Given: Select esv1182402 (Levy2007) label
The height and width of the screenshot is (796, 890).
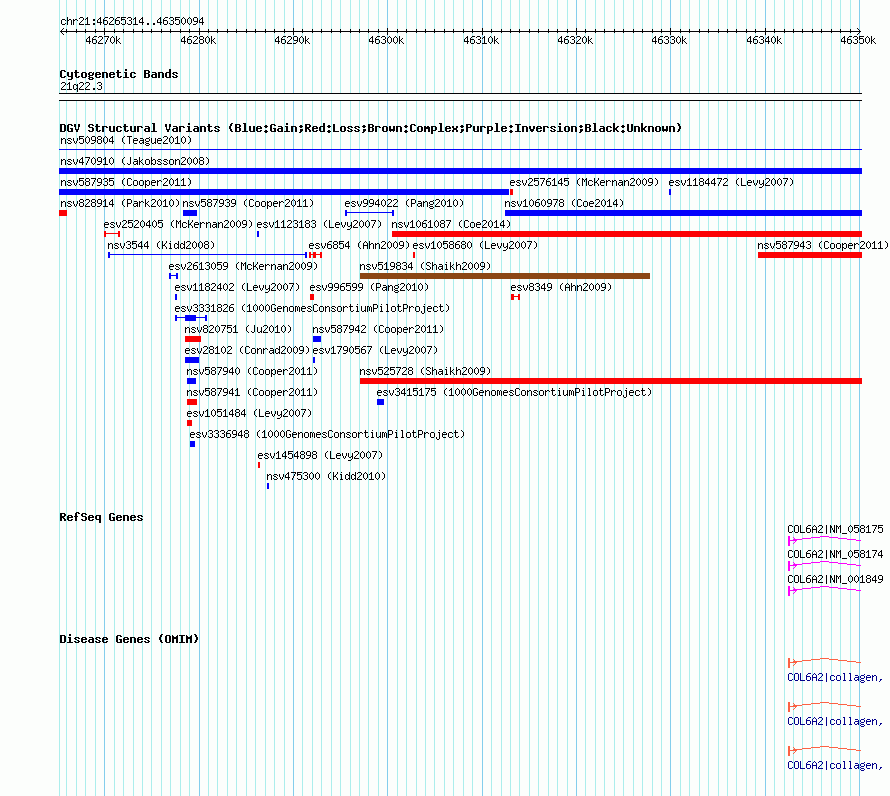Looking at the screenshot, I should tap(237, 287).
